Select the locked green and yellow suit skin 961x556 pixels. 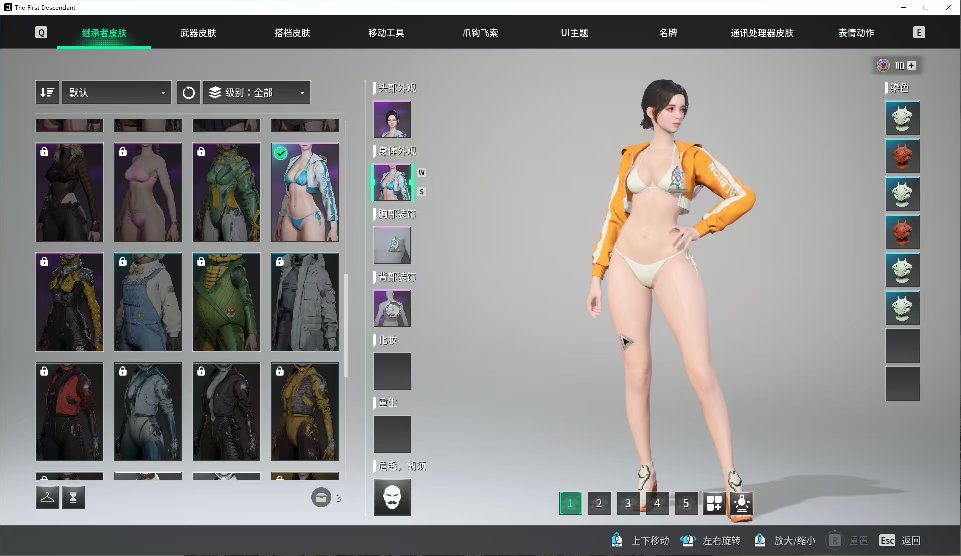coord(226,192)
